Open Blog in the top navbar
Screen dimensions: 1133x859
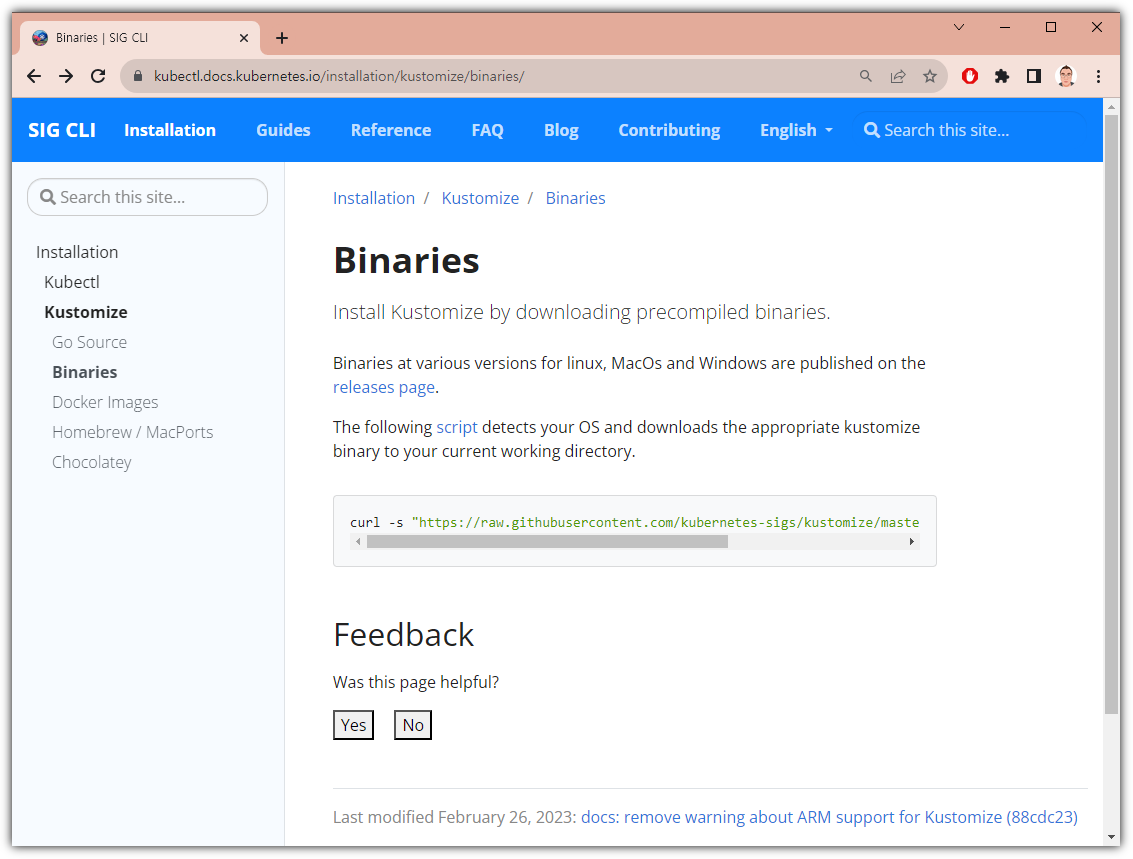click(x=561, y=130)
